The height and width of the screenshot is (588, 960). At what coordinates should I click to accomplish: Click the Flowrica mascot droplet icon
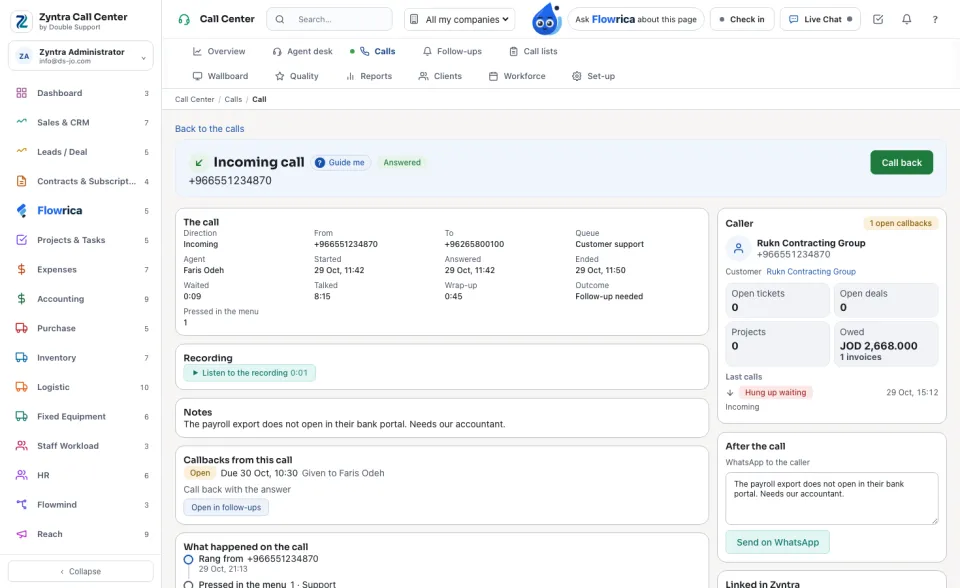546,19
